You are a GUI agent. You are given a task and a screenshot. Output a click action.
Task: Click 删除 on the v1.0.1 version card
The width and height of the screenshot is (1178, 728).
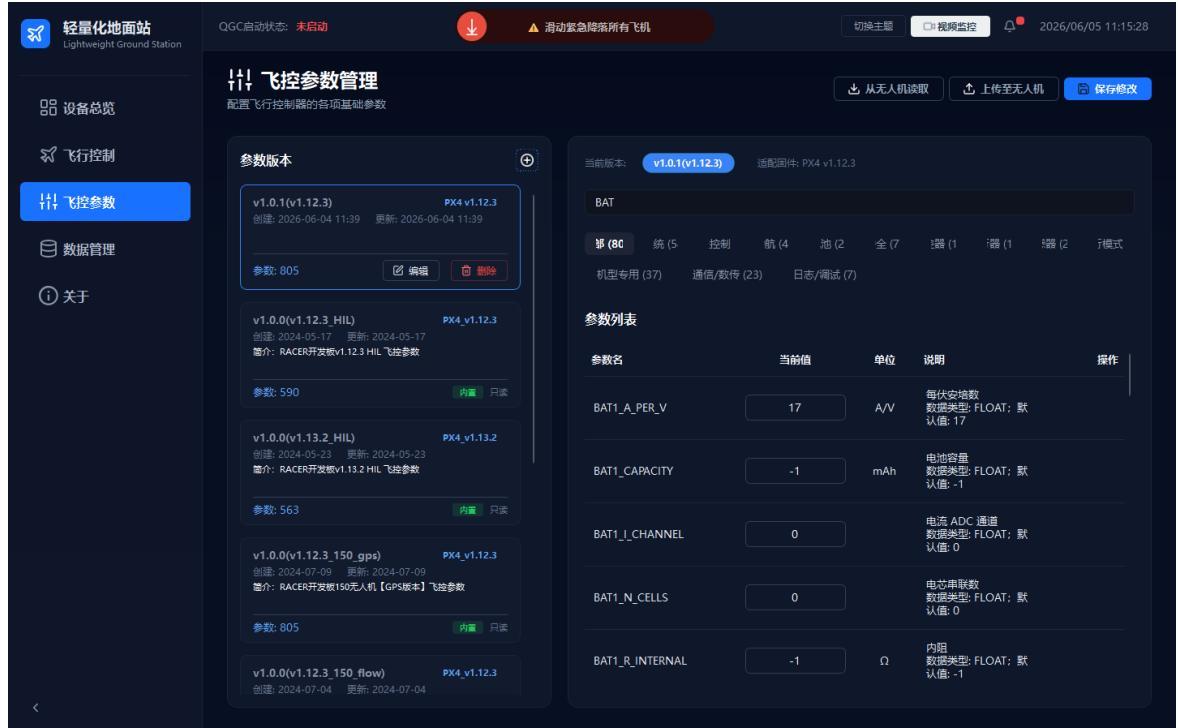[479, 270]
